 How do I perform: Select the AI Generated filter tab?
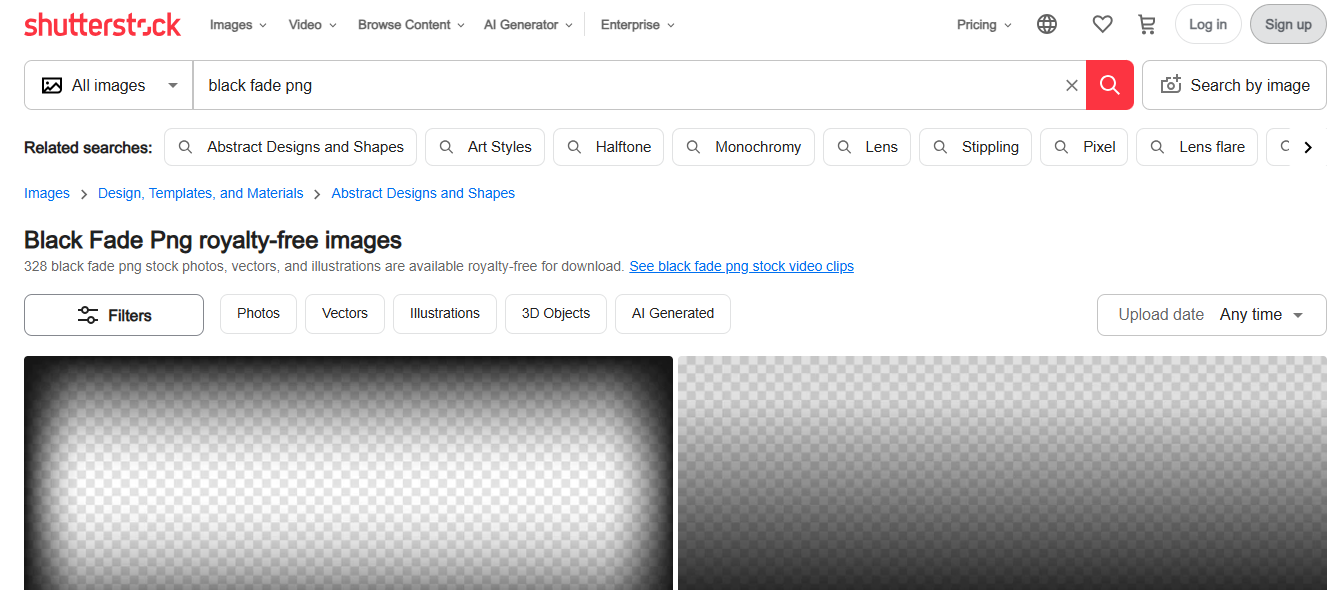click(x=673, y=314)
